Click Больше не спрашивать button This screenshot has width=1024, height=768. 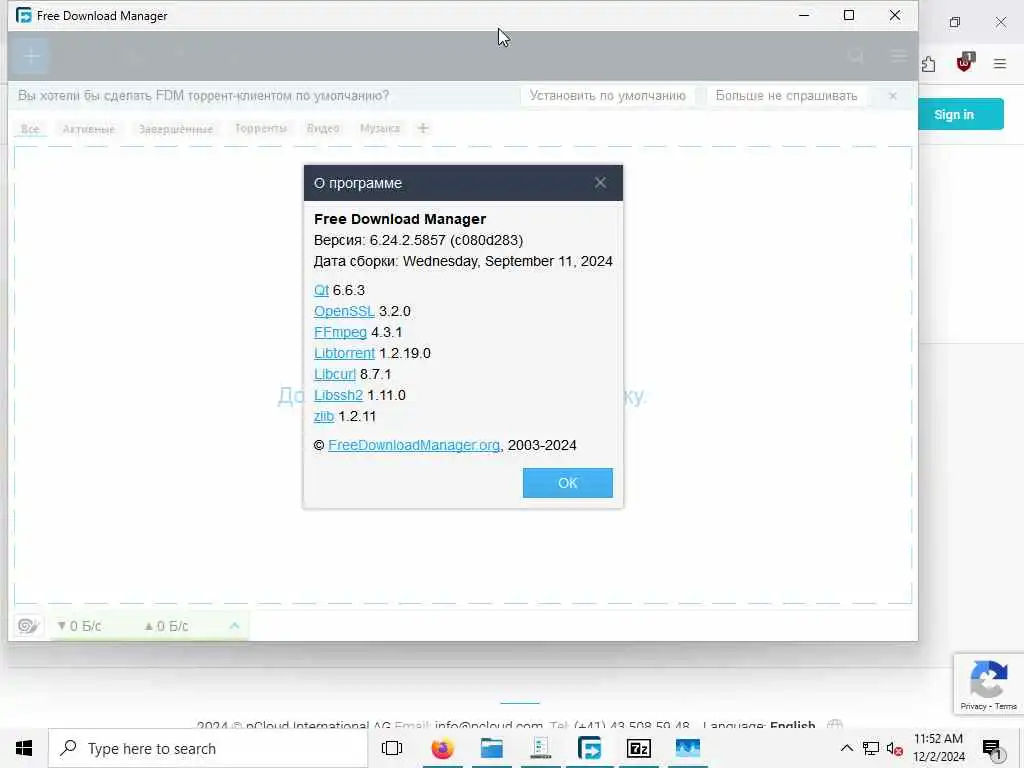click(x=786, y=95)
